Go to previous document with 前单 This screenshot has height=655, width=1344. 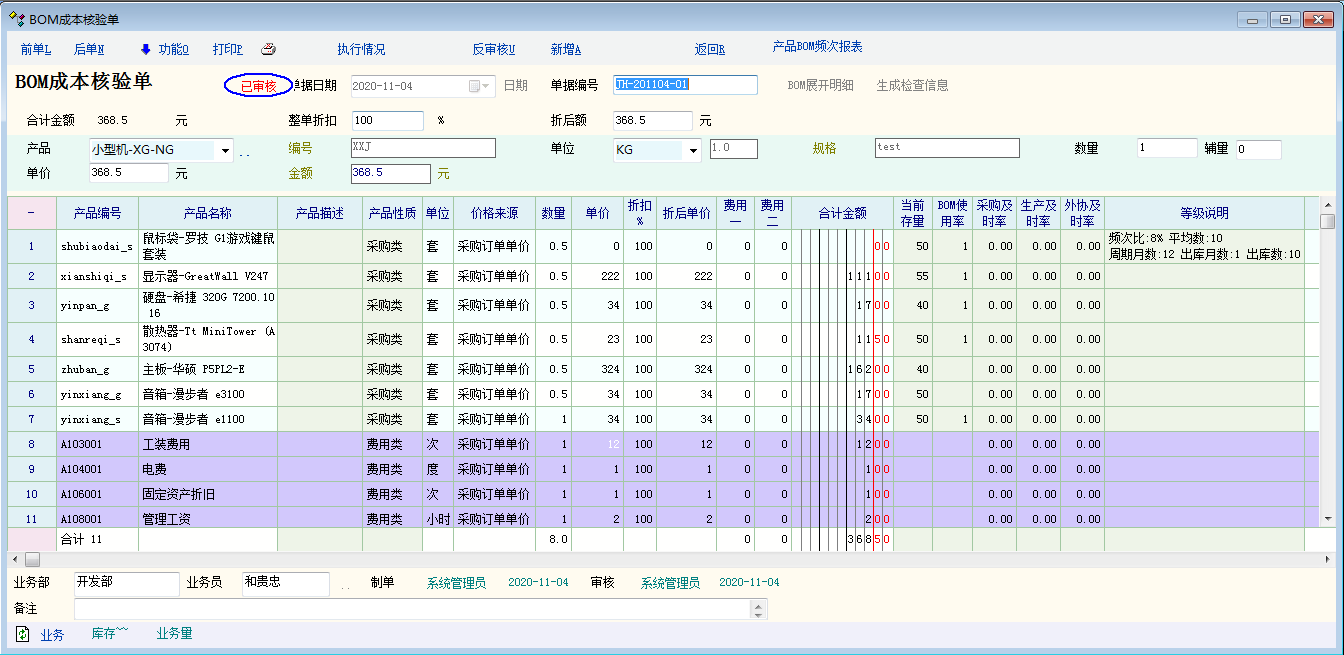(x=35, y=49)
